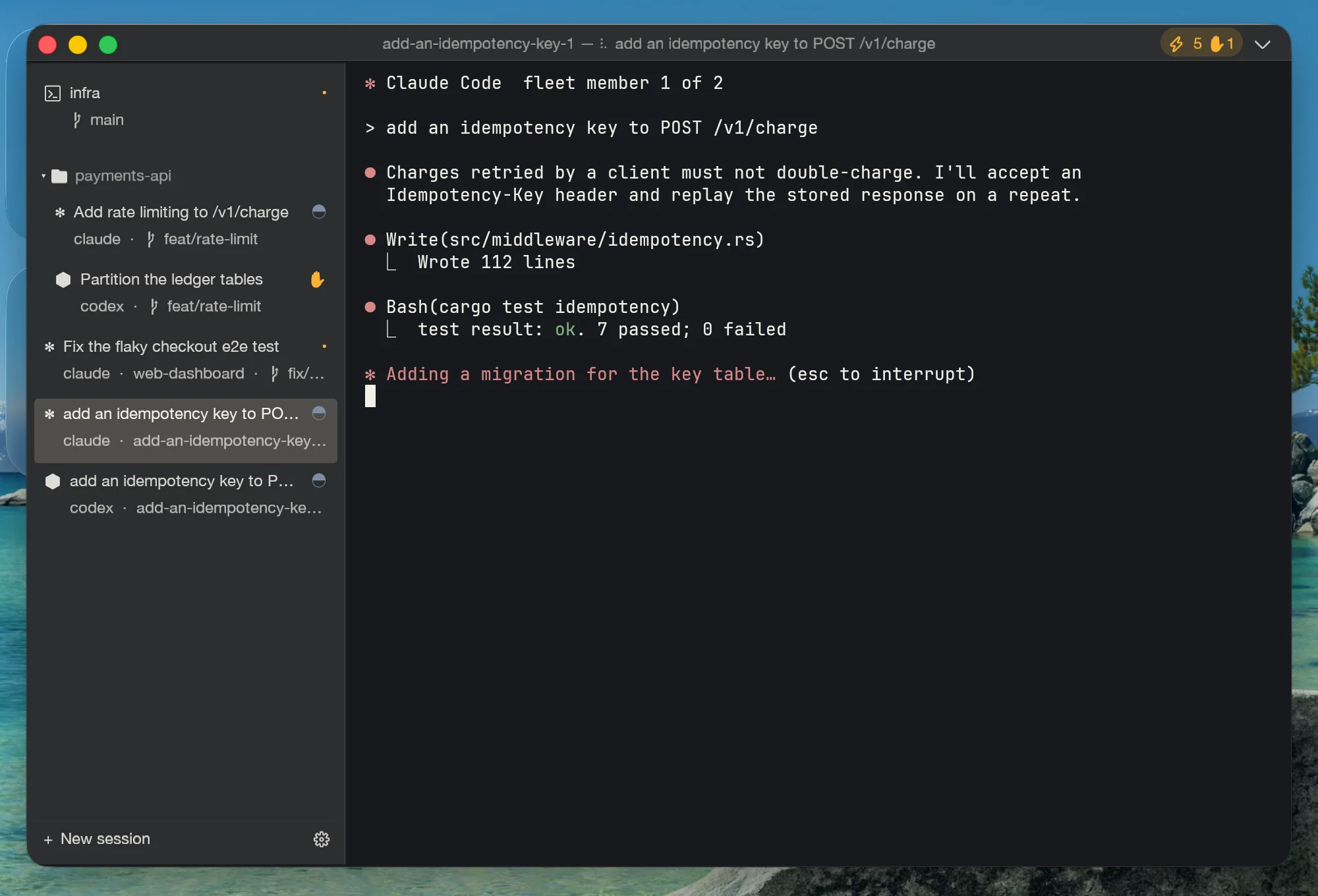This screenshot has height=896, width=1318.
Task: Click the codex hexagon icon beside the idempotency key session
Action: click(53, 481)
